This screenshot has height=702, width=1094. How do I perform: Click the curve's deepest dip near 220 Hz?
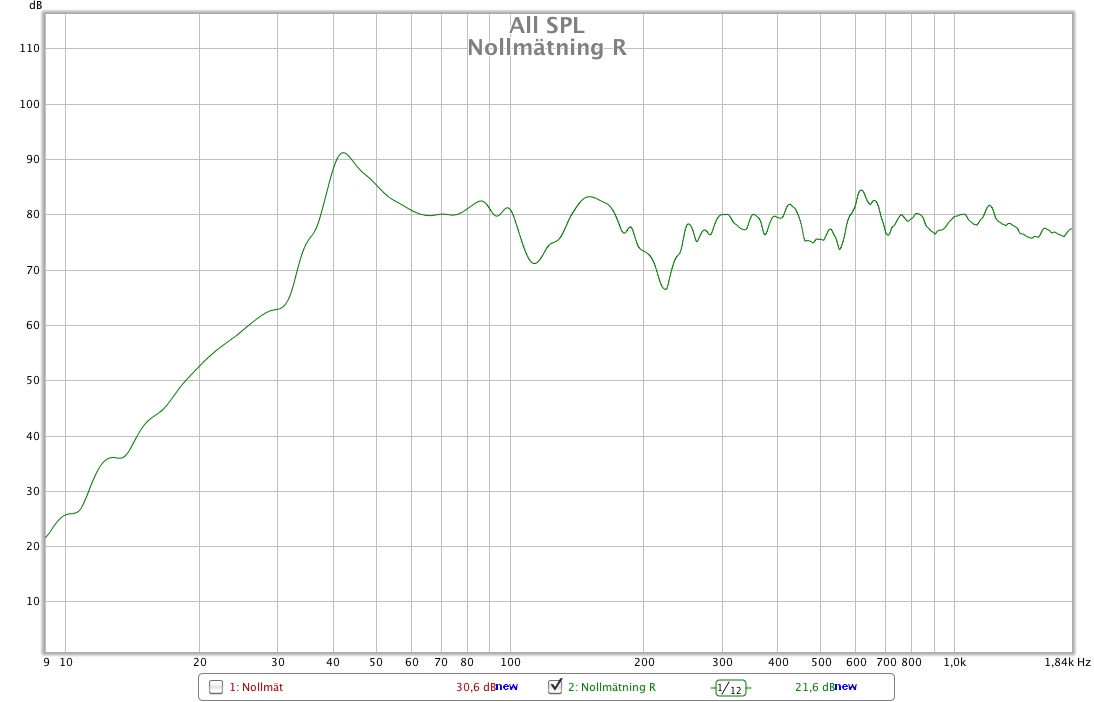pos(664,289)
